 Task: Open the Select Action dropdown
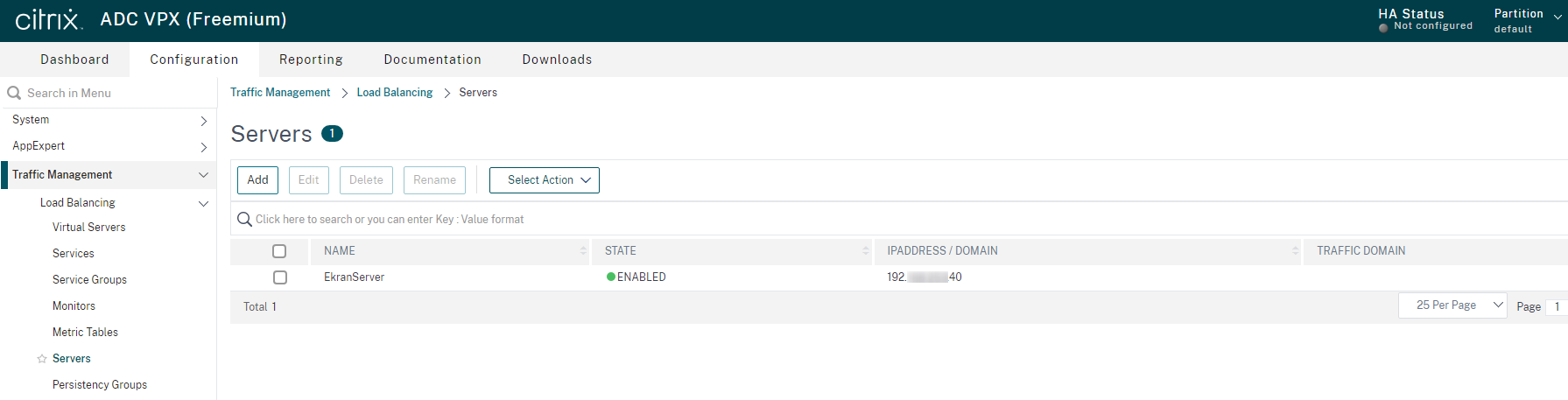[x=544, y=180]
